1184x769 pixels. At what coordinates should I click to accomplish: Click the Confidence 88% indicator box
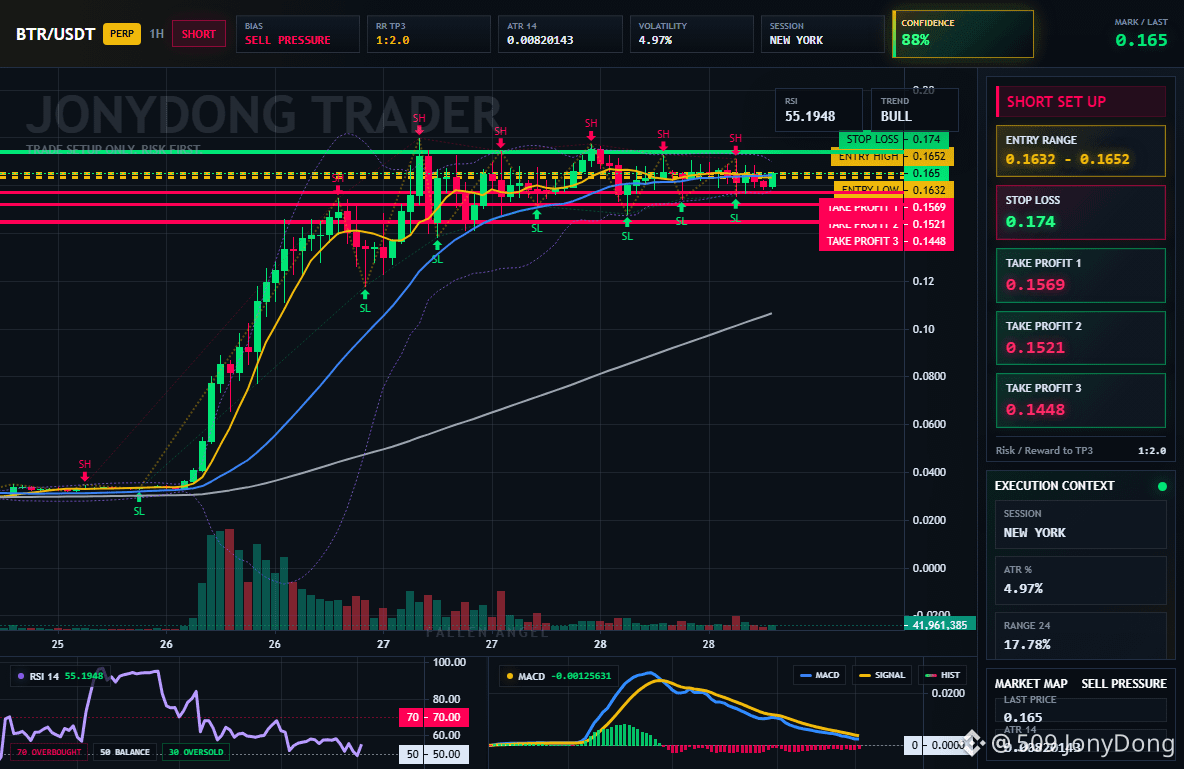tap(963, 34)
